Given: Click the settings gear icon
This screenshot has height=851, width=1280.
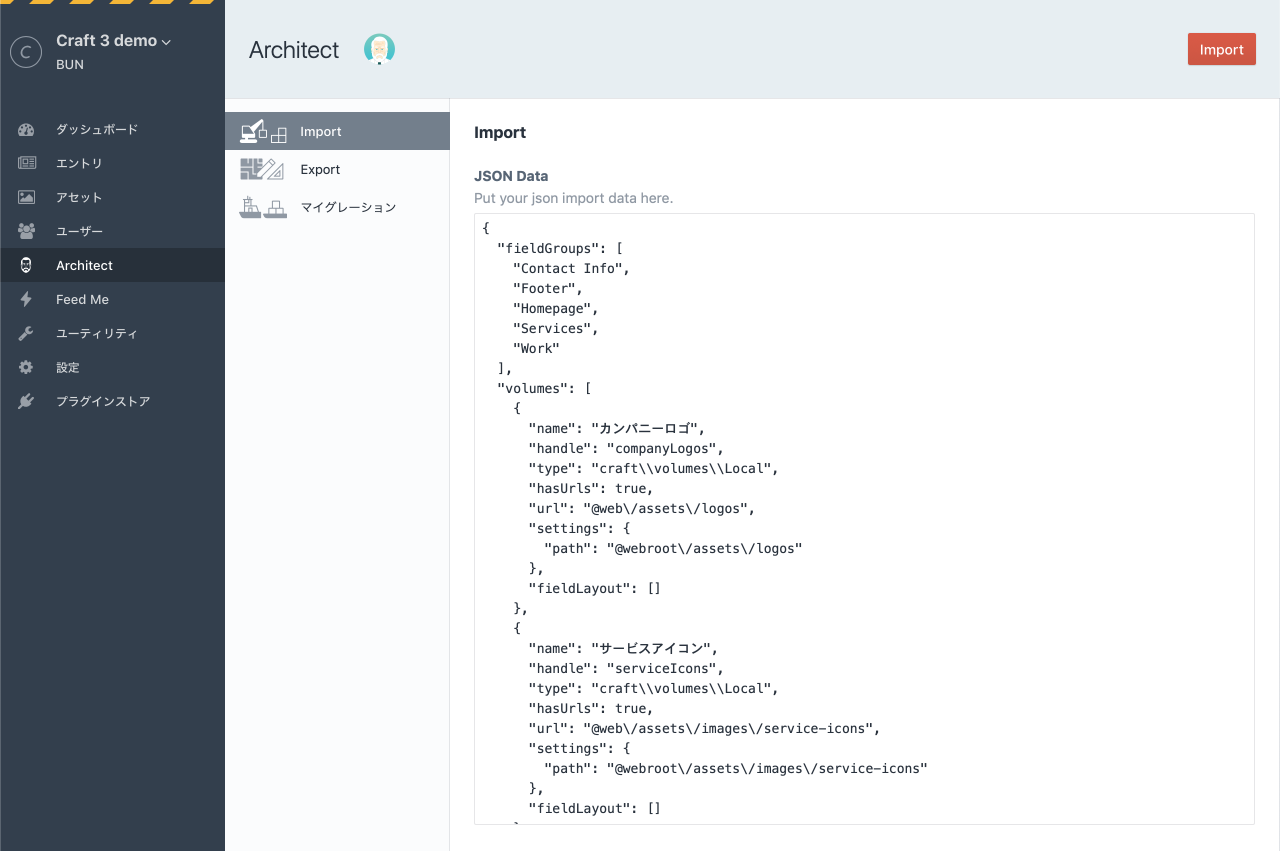Looking at the screenshot, I should [x=26, y=368].
